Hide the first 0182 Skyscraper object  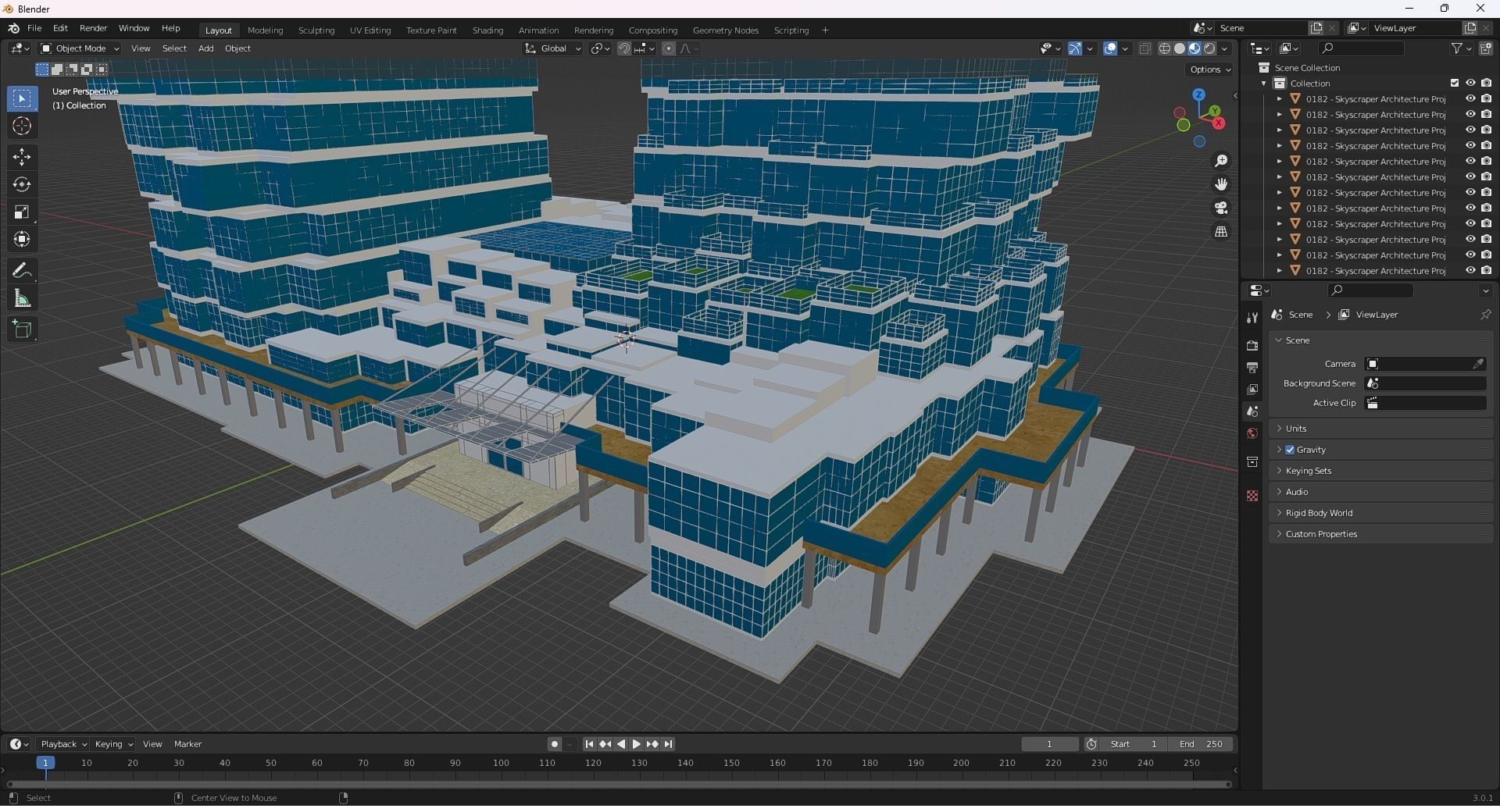pos(1470,98)
